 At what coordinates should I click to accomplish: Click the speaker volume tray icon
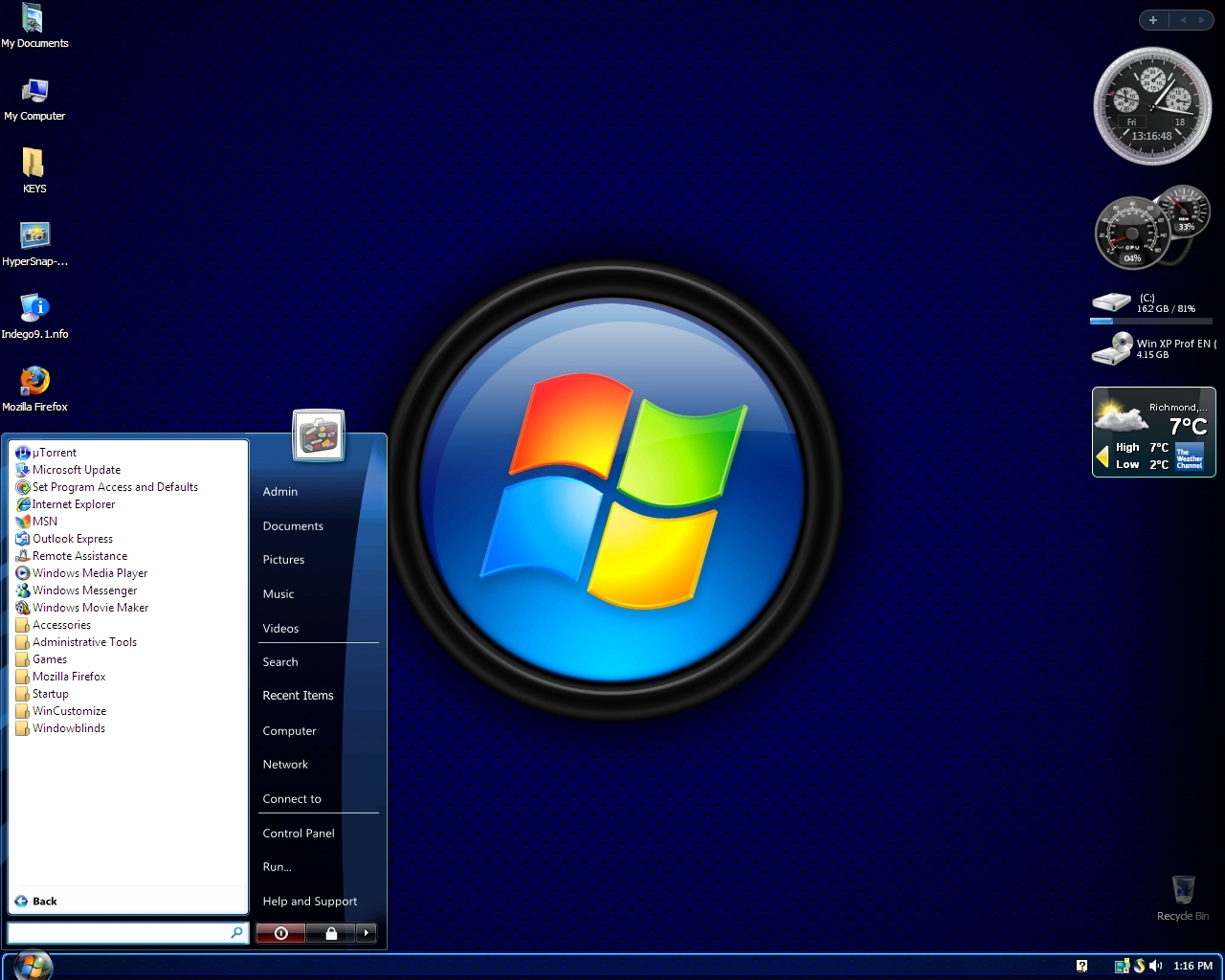(1155, 966)
